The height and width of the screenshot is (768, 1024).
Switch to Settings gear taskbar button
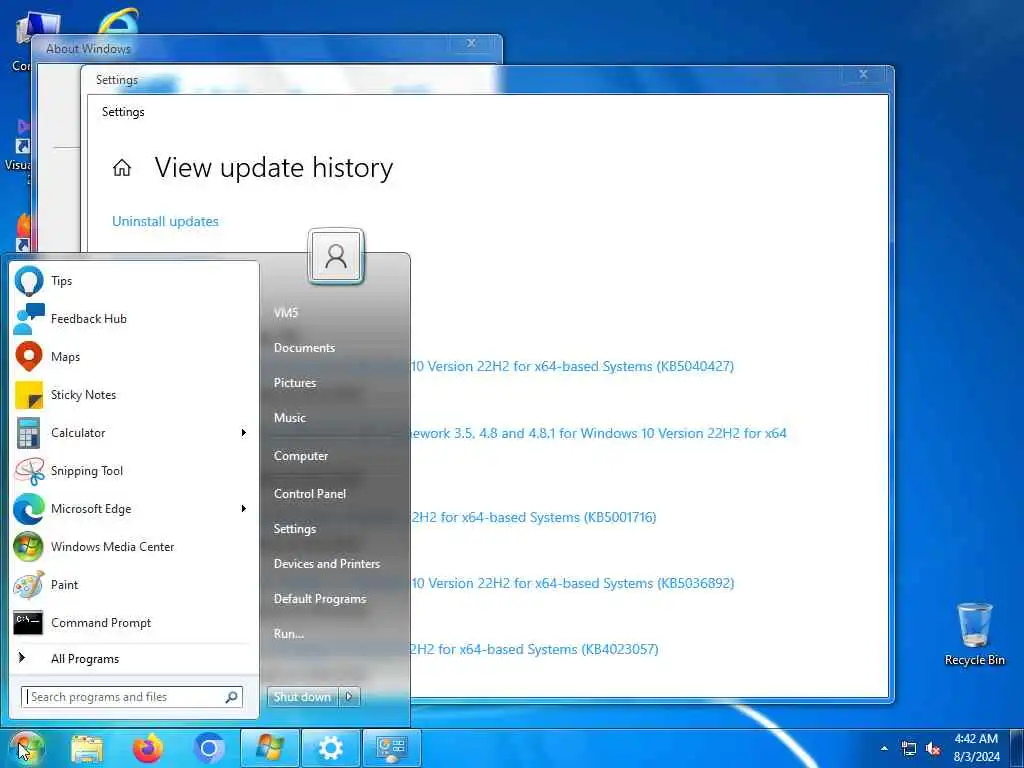[330, 748]
